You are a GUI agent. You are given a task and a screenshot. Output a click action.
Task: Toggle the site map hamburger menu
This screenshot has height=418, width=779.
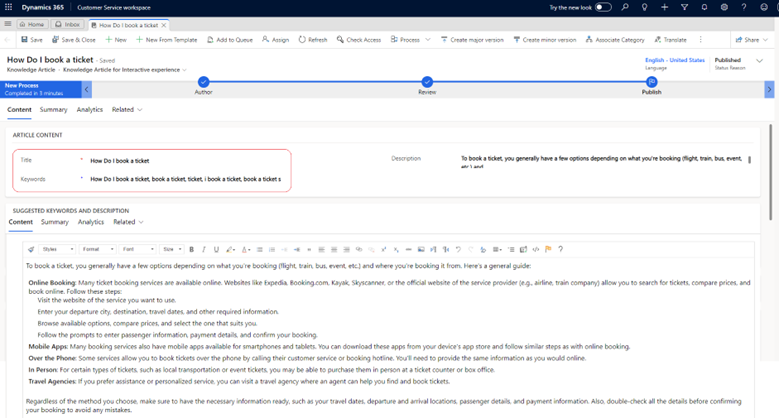point(7,24)
